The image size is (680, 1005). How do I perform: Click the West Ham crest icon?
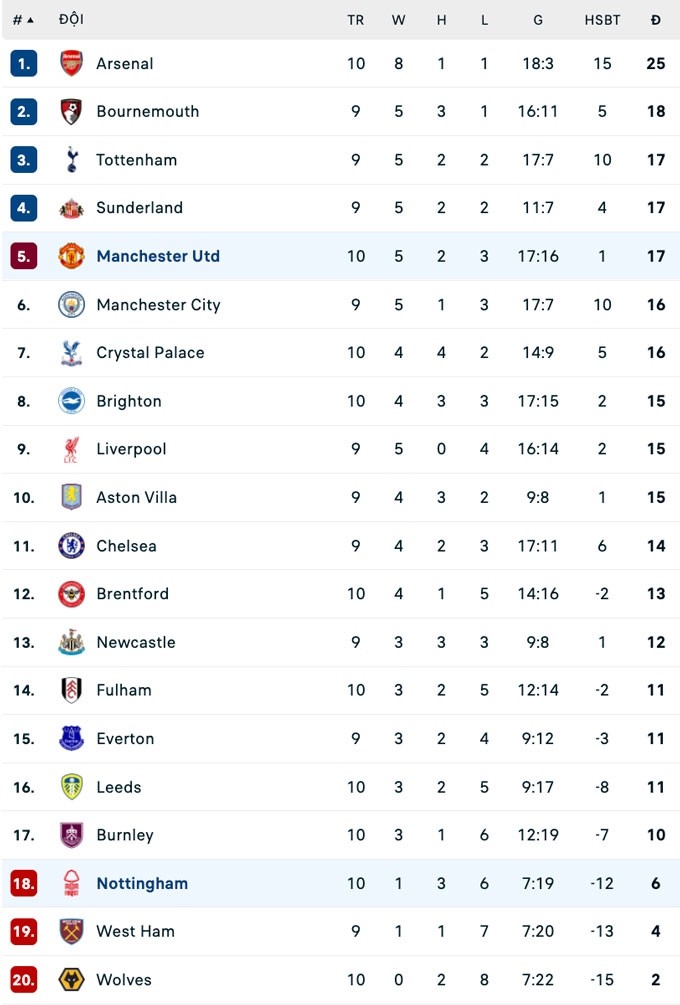coord(72,931)
